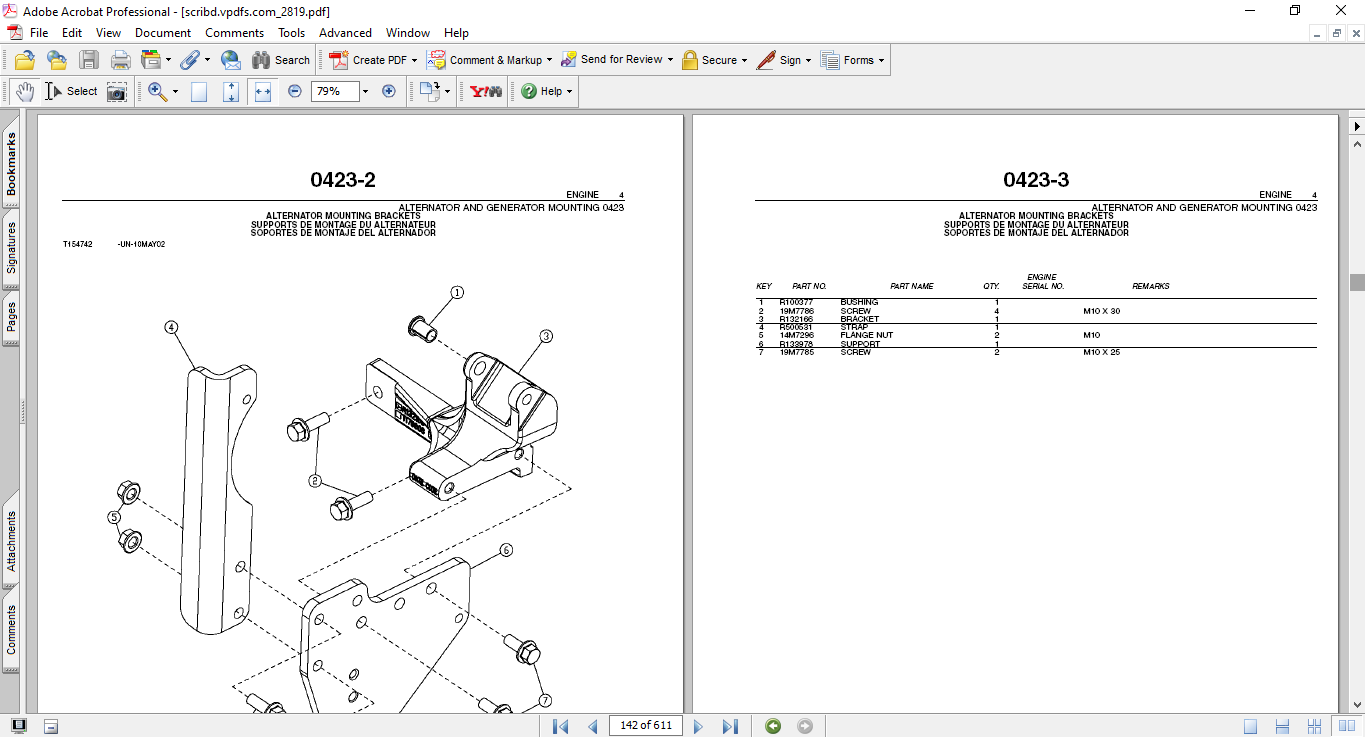Print the document using the Print icon
Image resolution: width=1365 pixels, height=737 pixels.
120,60
